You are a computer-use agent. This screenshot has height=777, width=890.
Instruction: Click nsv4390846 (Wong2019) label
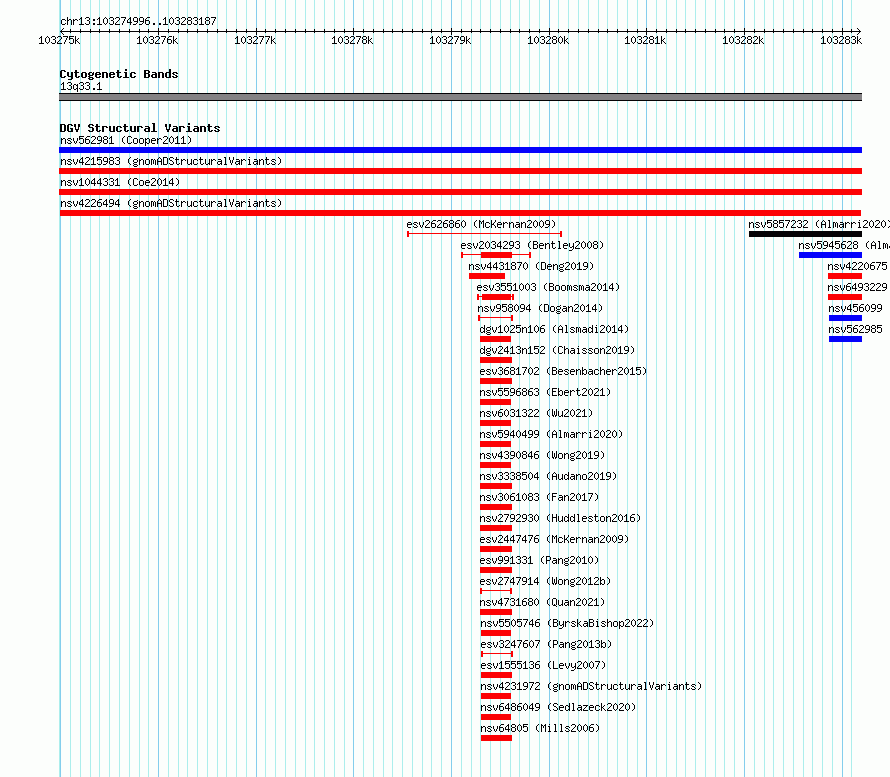pyautogui.click(x=542, y=455)
